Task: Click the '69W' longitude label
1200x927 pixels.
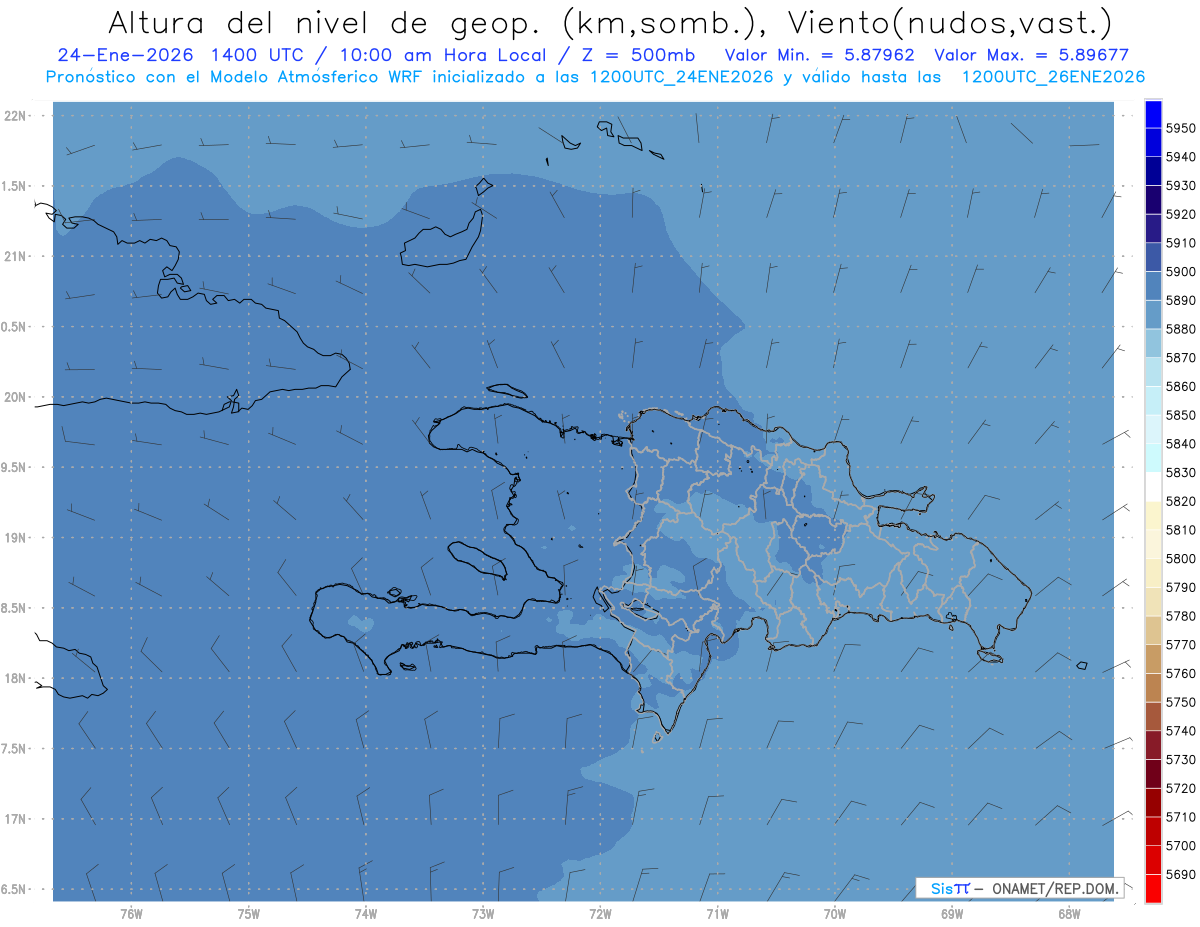Action: point(952,913)
